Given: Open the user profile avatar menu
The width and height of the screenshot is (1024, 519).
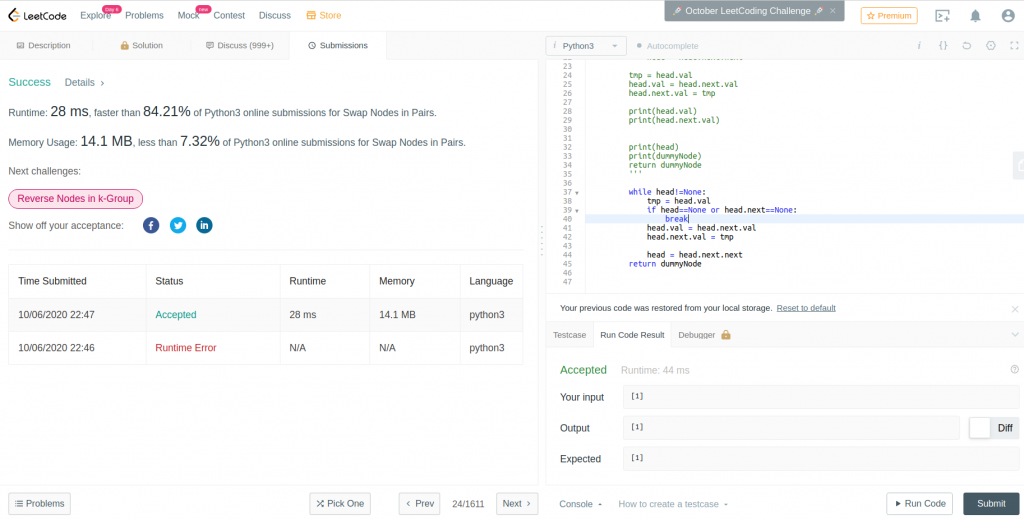Looking at the screenshot, I should tap(1007, 15).
